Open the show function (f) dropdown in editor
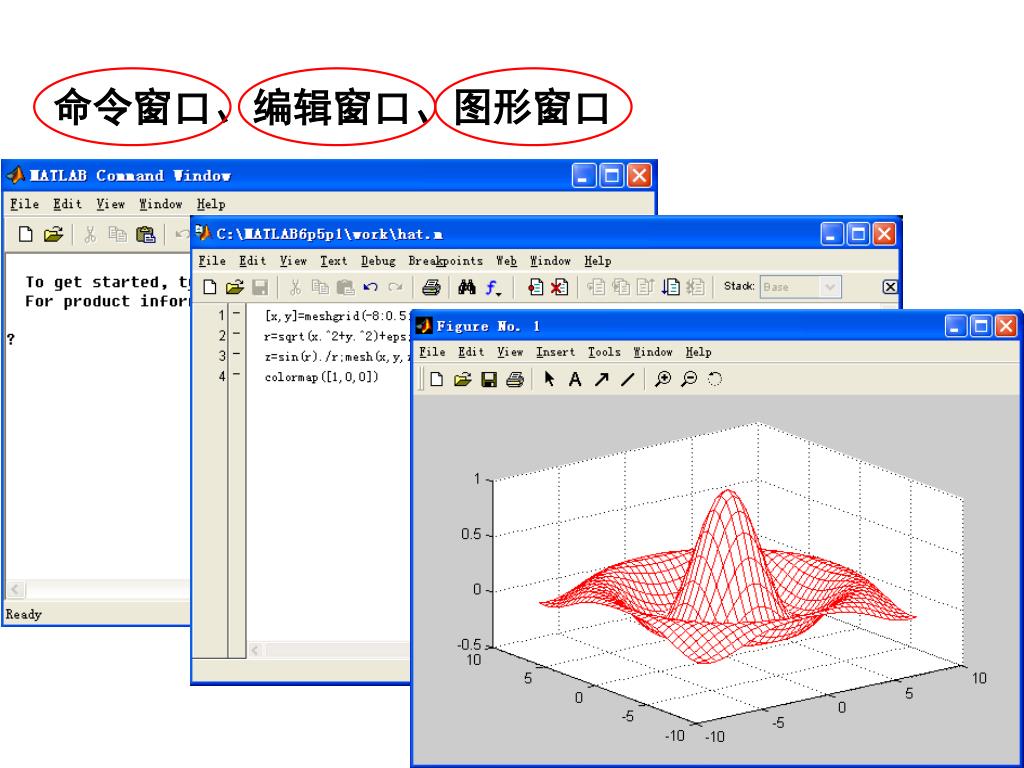 coord(494,287)
